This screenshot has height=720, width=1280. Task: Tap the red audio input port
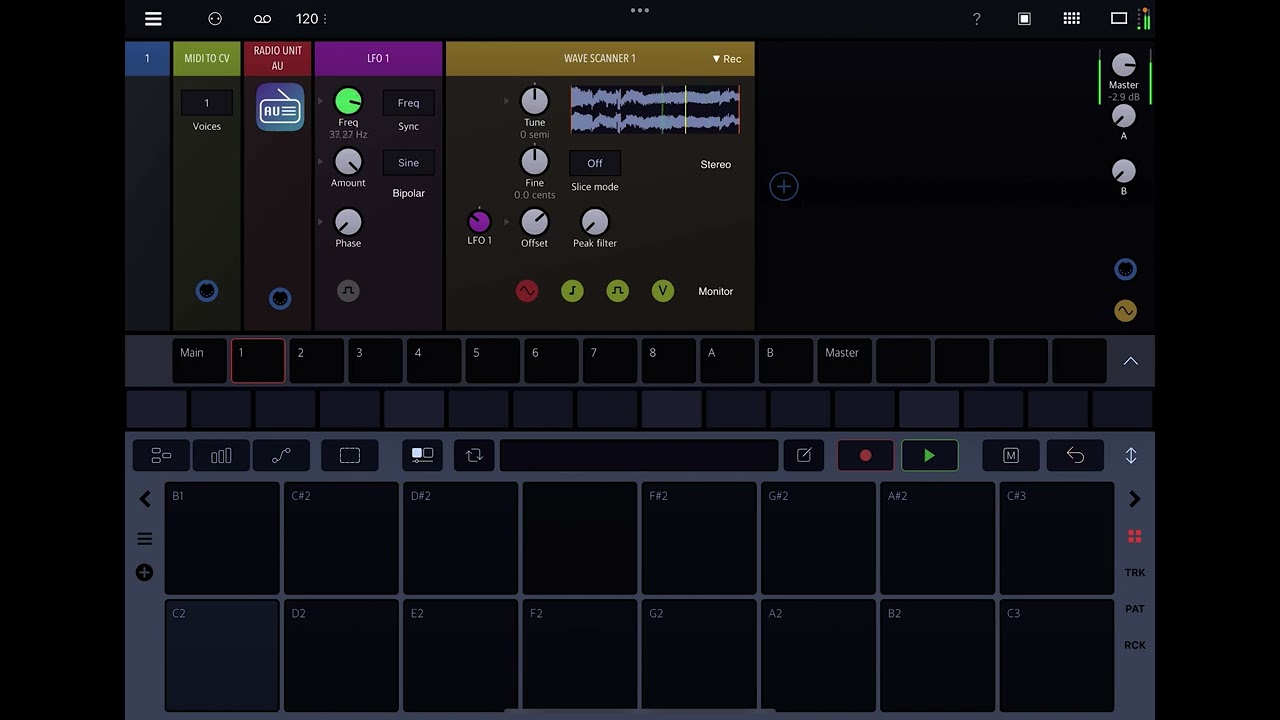tap(526, 291)
